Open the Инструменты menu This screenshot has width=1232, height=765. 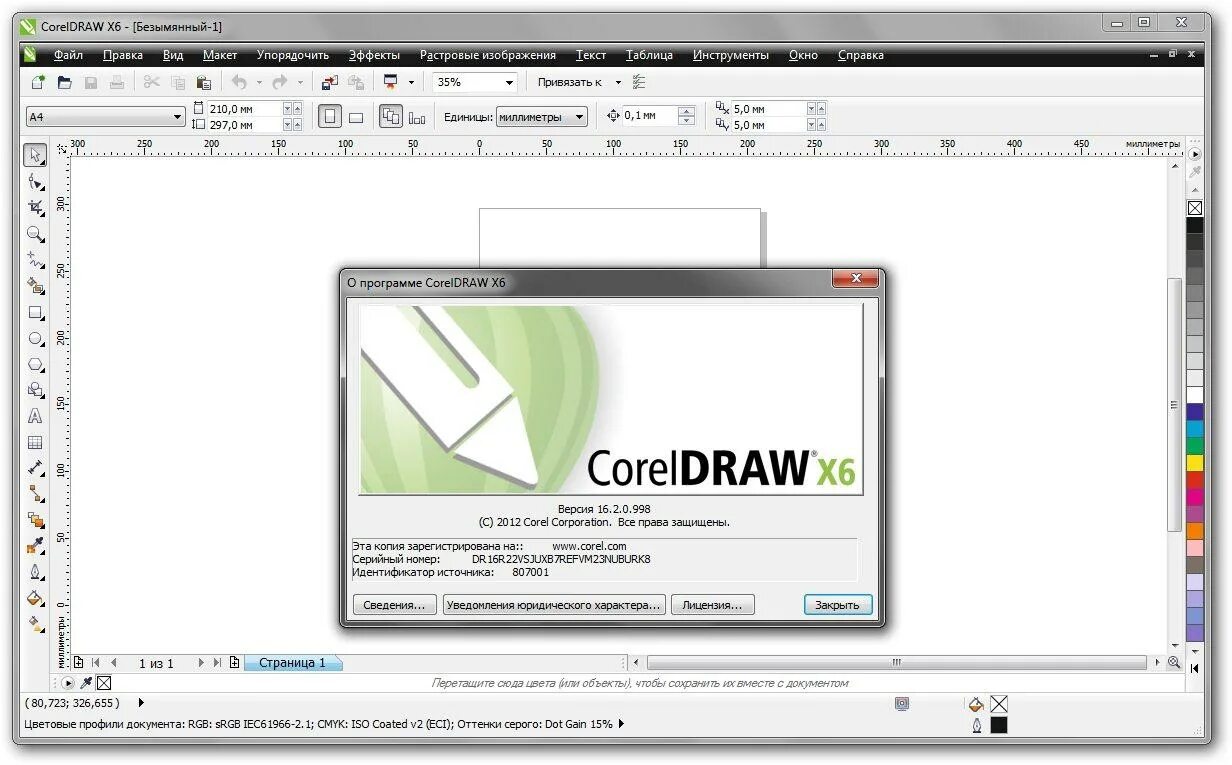pos(731,55)
